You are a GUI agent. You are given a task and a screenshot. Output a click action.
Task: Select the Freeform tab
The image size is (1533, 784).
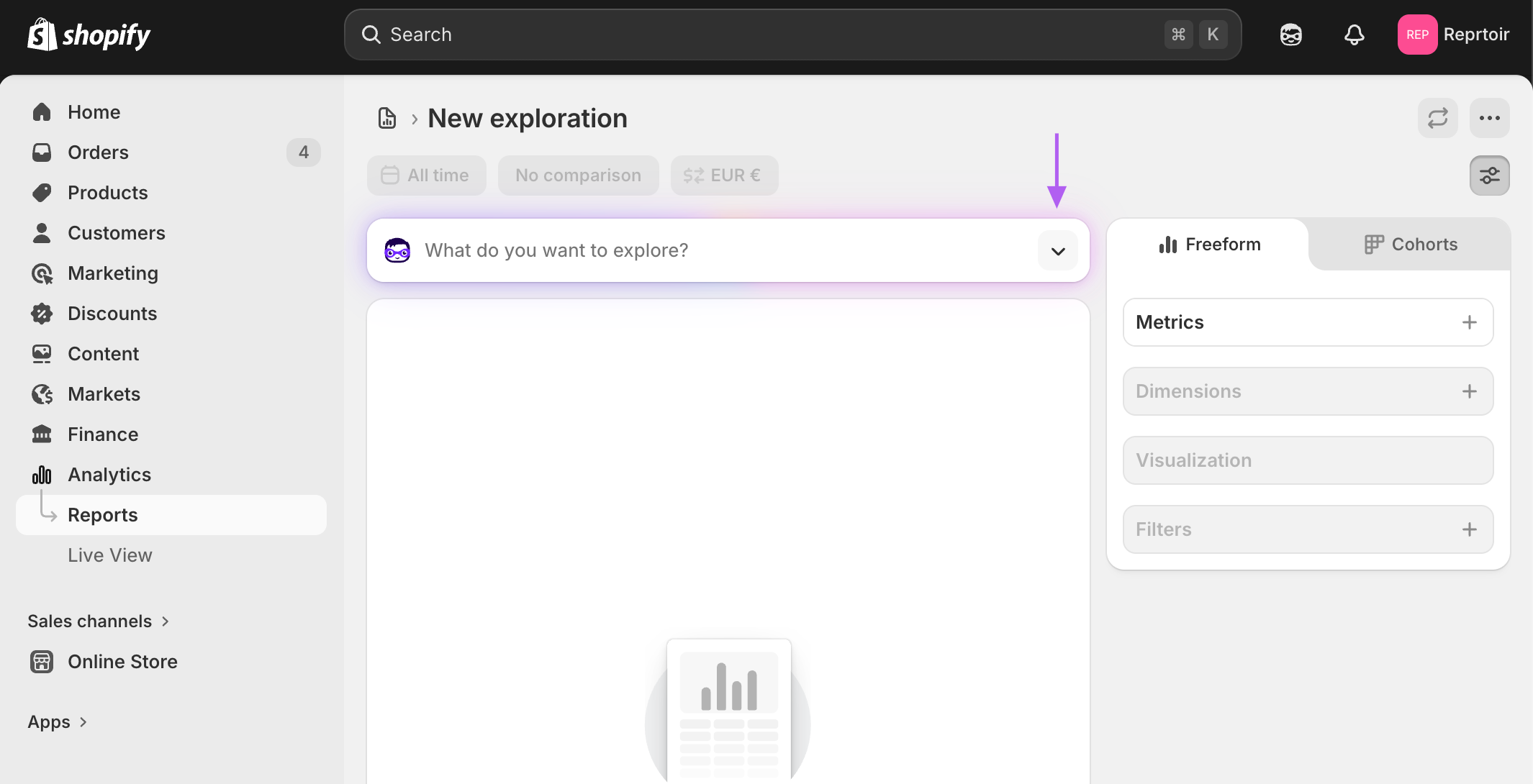click(1210, 245)
